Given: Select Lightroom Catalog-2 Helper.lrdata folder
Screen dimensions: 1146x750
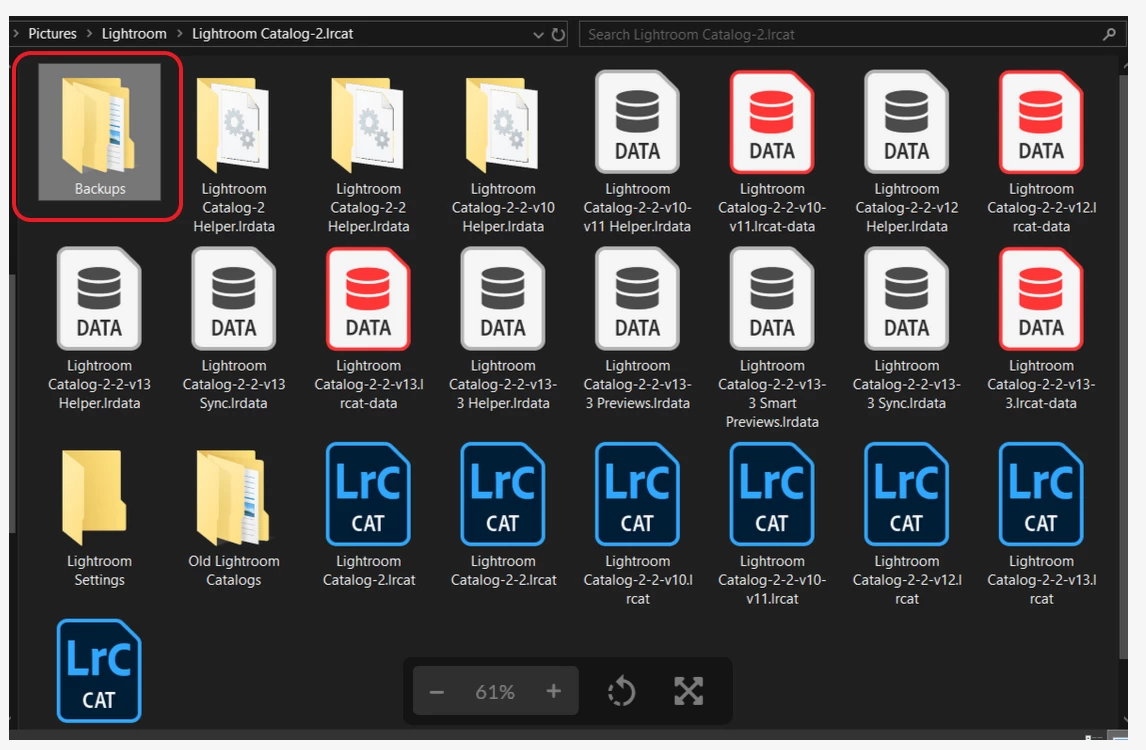Looking at the screenshot, I should coord(234,153).
